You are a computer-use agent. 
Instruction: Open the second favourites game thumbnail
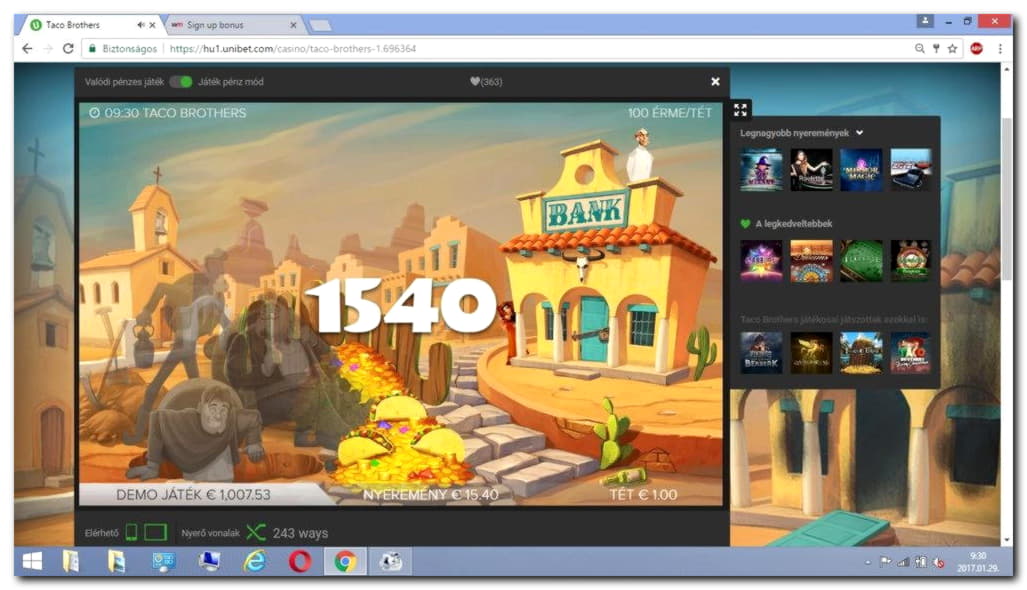[x=811, y=261]
